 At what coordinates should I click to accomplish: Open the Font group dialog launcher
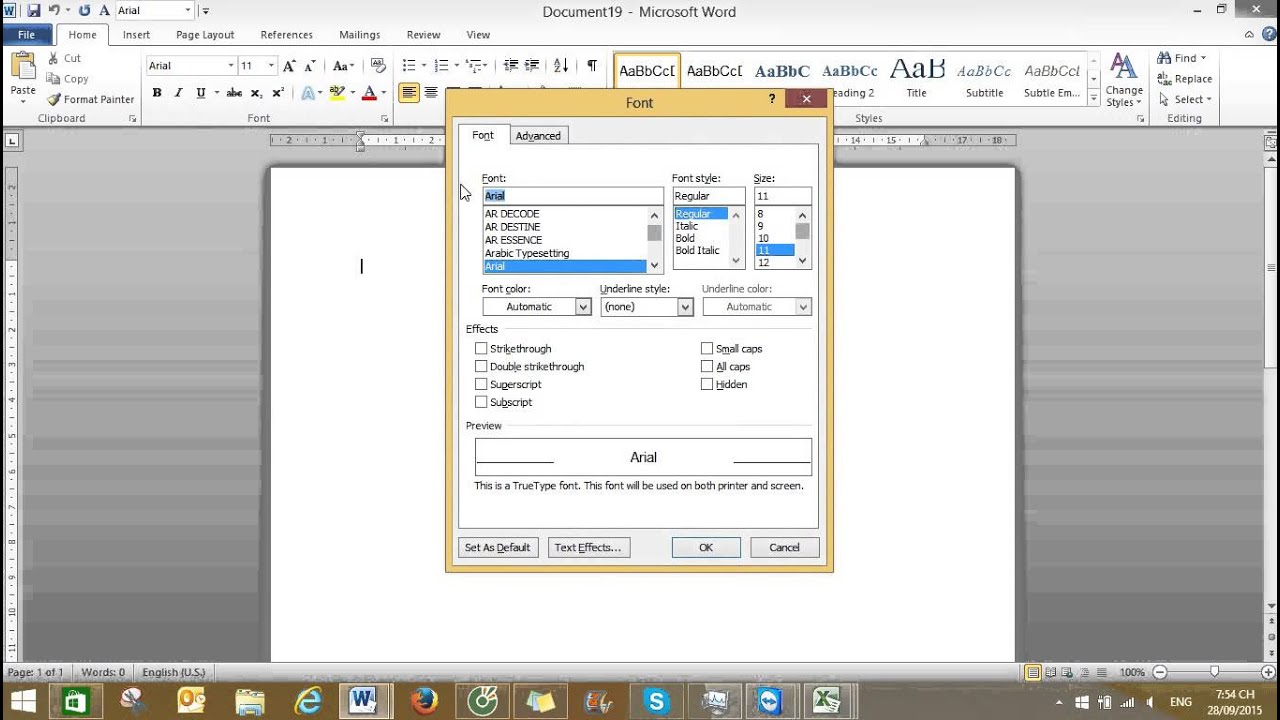pos(385,119)
